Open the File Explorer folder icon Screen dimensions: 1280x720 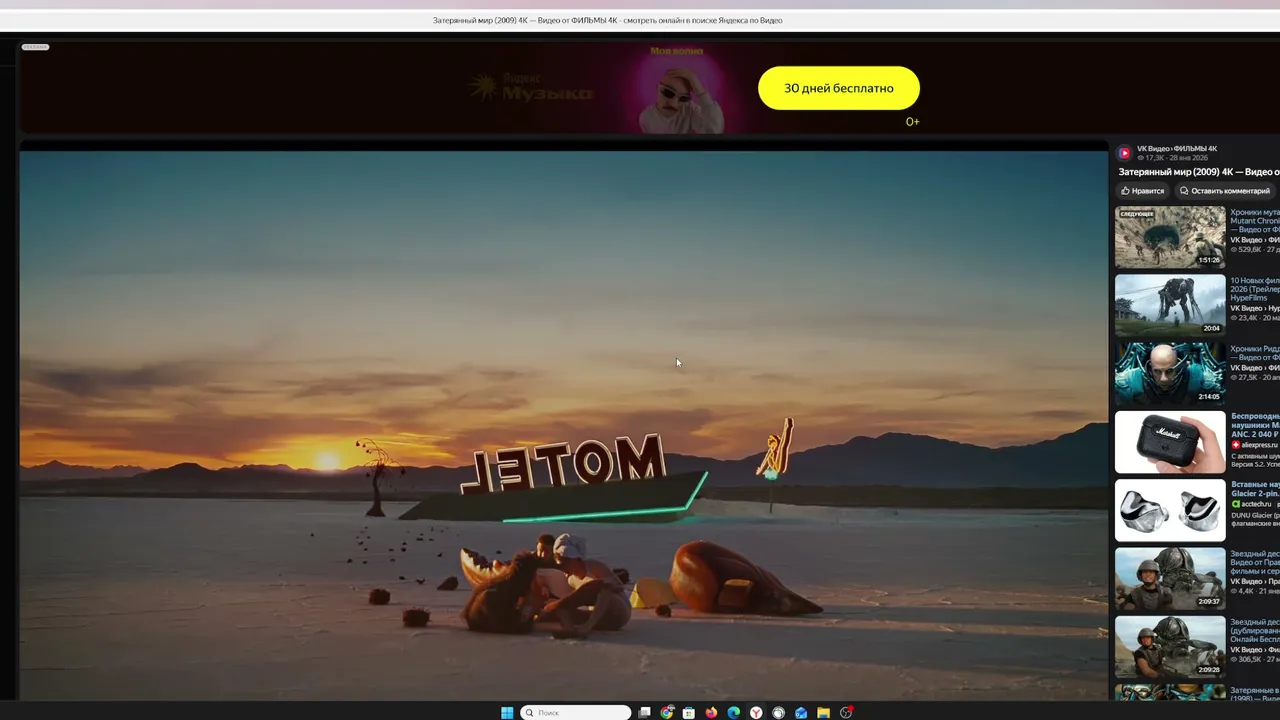(x=823, y=713)
